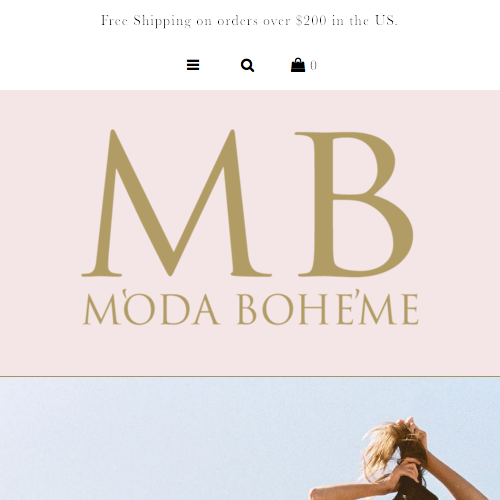This screenshot has width=500, height=500.
Task: Click the "Free Shipping" words in announcement
Action: 146,21
